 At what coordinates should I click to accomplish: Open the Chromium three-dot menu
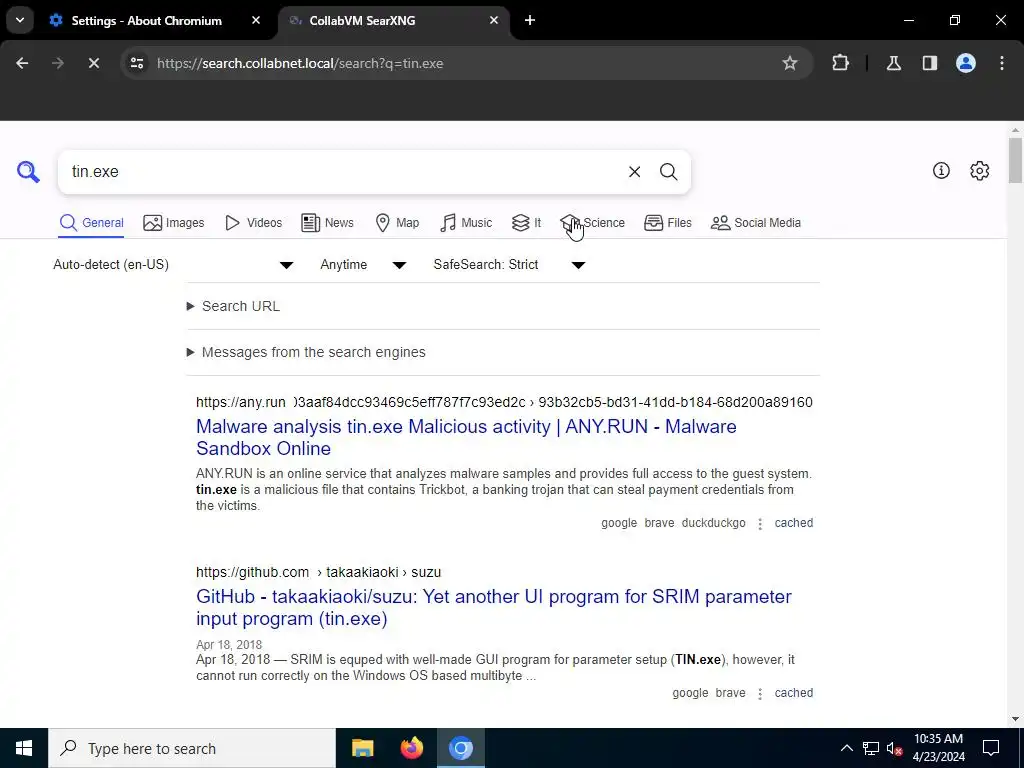point(1002,63)
